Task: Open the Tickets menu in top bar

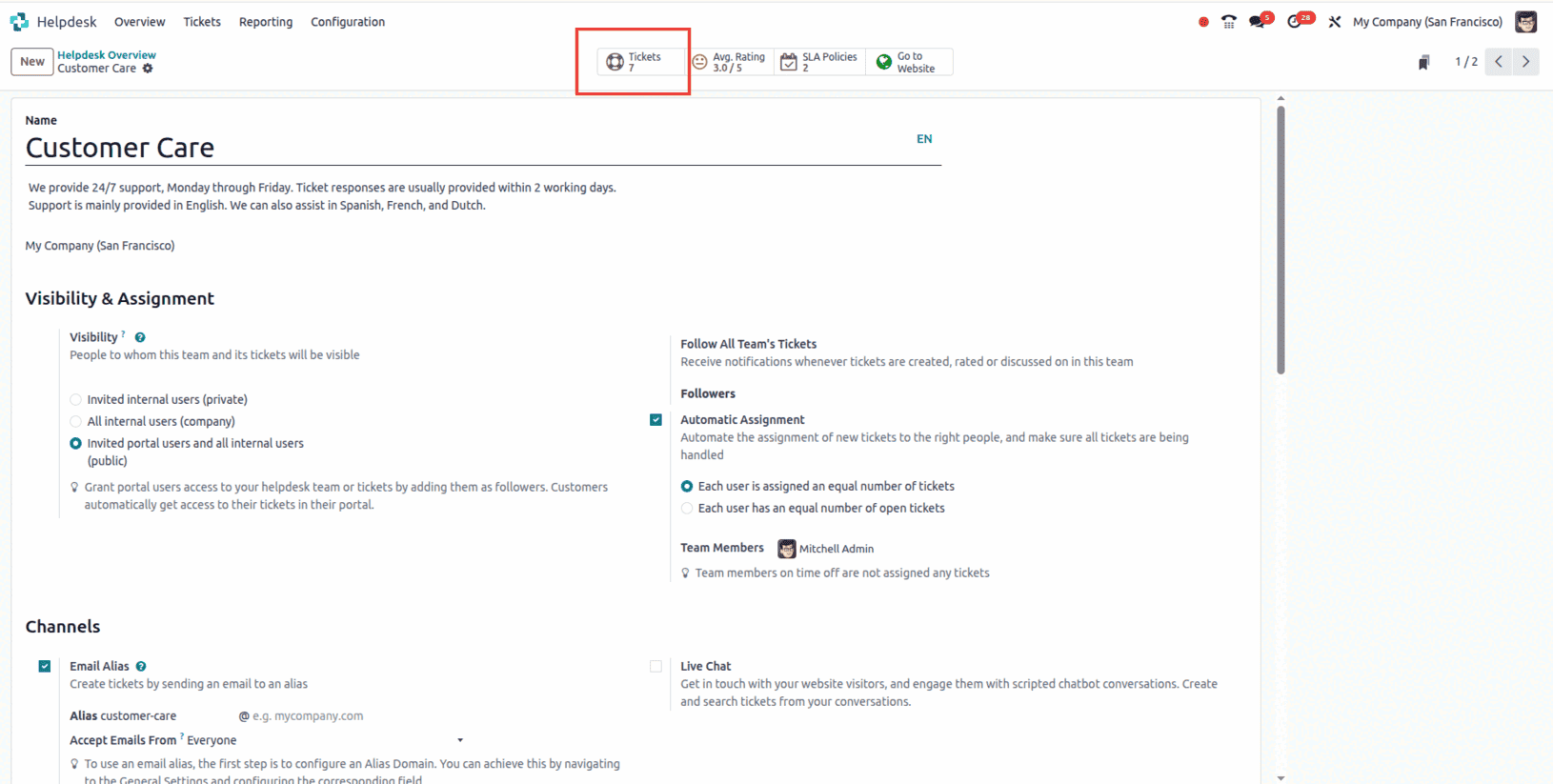Action: point(202,22)
